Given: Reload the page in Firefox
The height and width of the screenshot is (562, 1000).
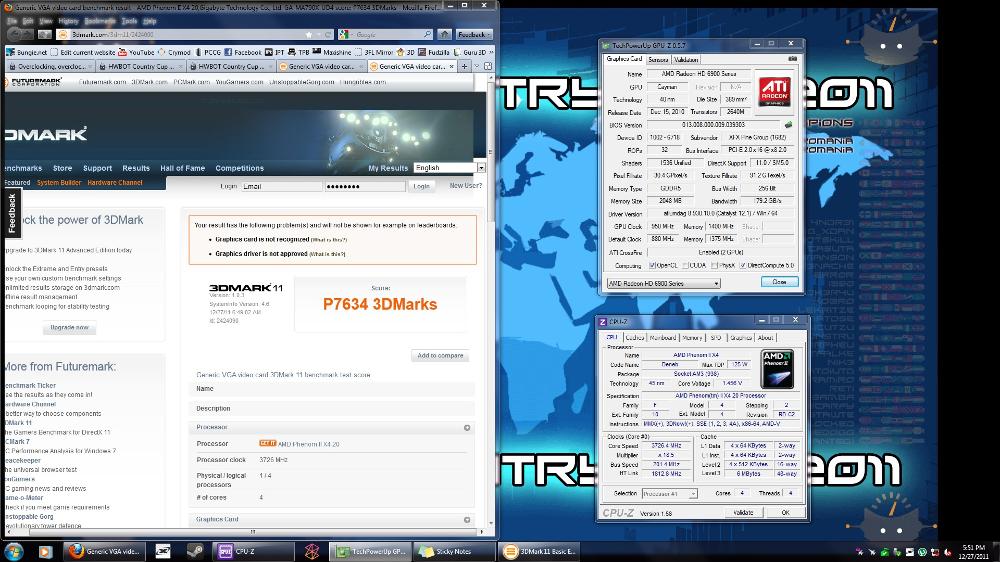Looking at the screenshot, I should coord(328,34).
